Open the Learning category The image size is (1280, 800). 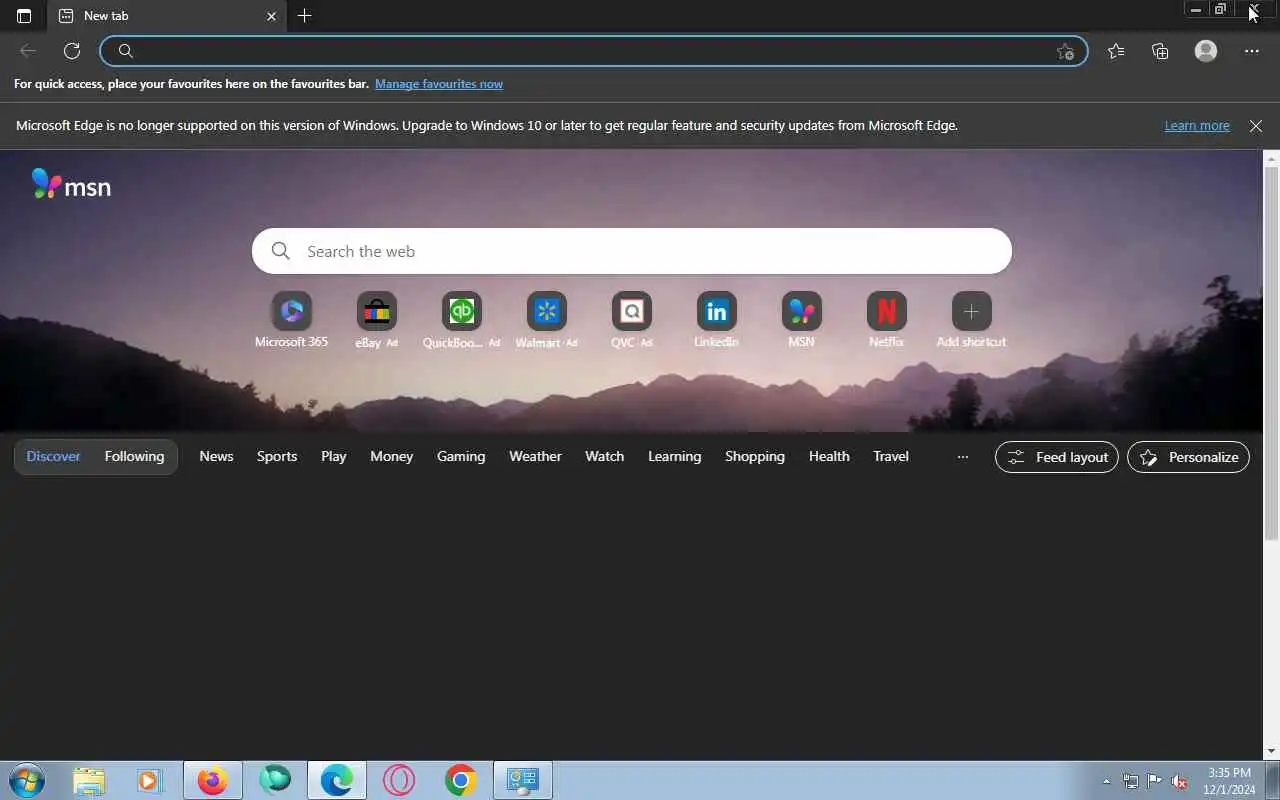pyautogui.click(x=674, y=456)
